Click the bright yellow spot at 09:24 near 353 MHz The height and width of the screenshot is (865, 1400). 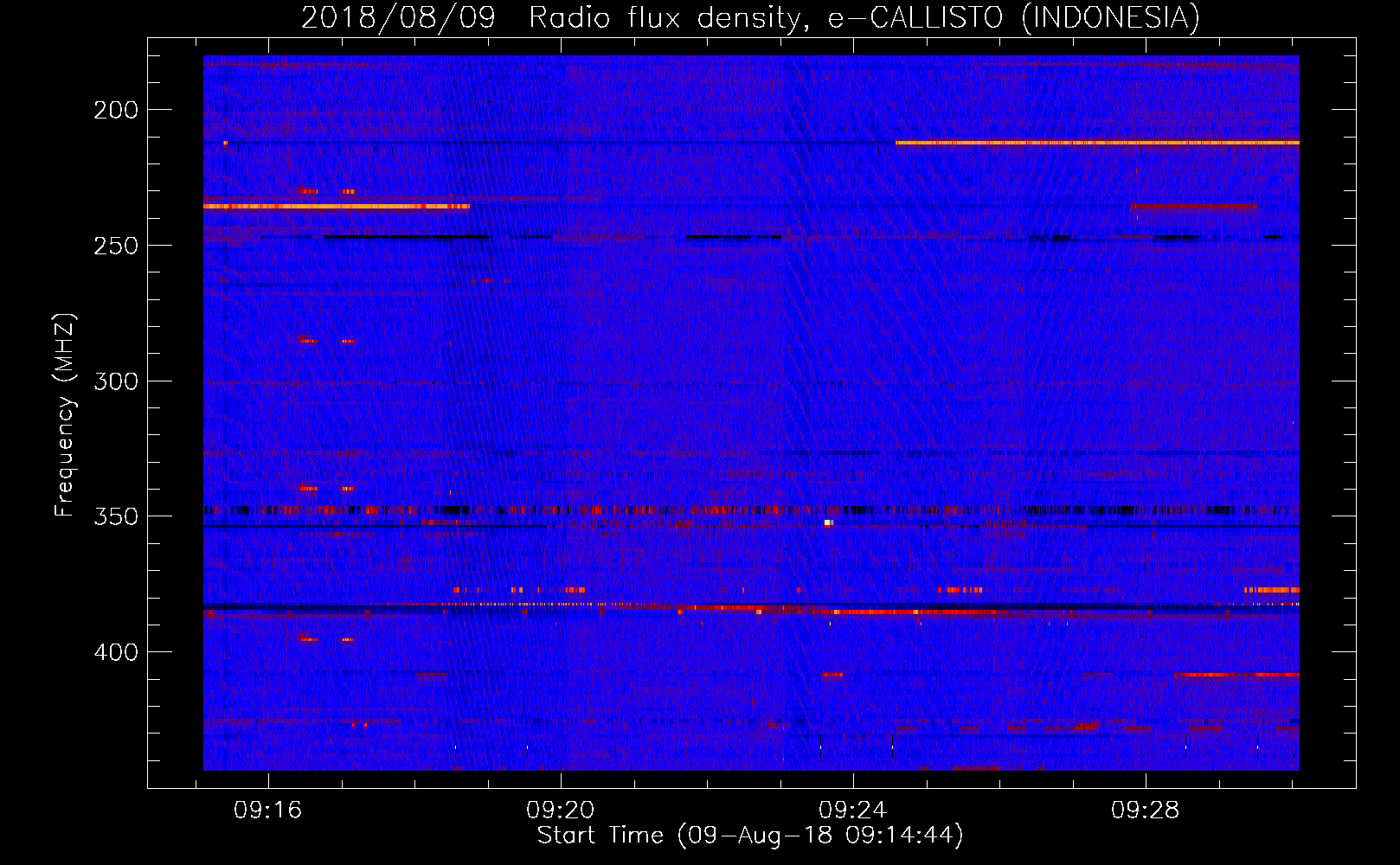pos(829,522)
